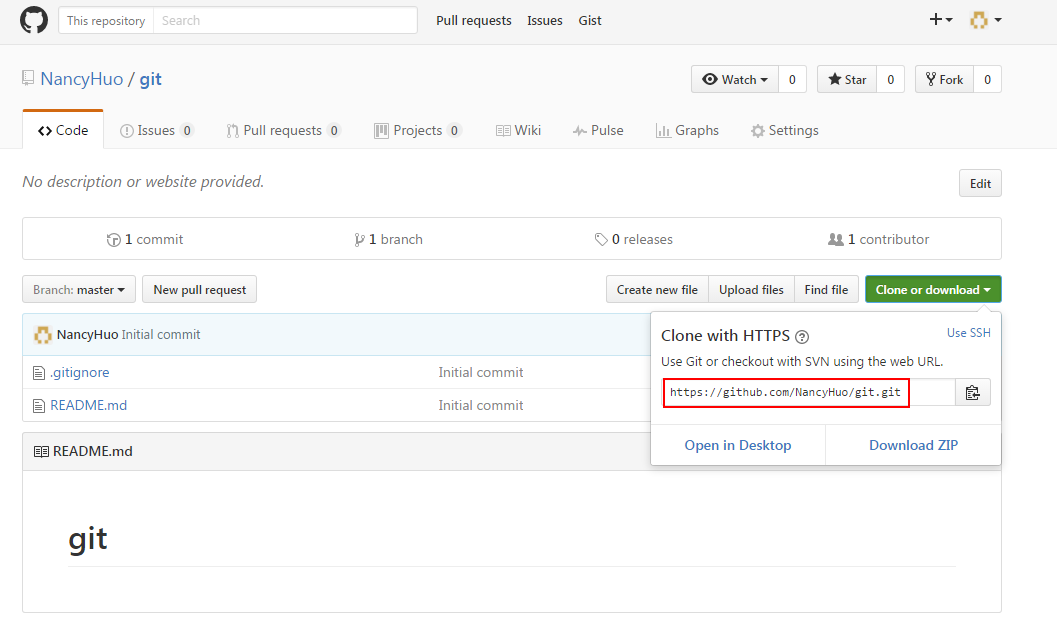This screenshot has height=625, width=1057.
Task: Click Initial commit message for .gitignore
Action: coord(481,372)
